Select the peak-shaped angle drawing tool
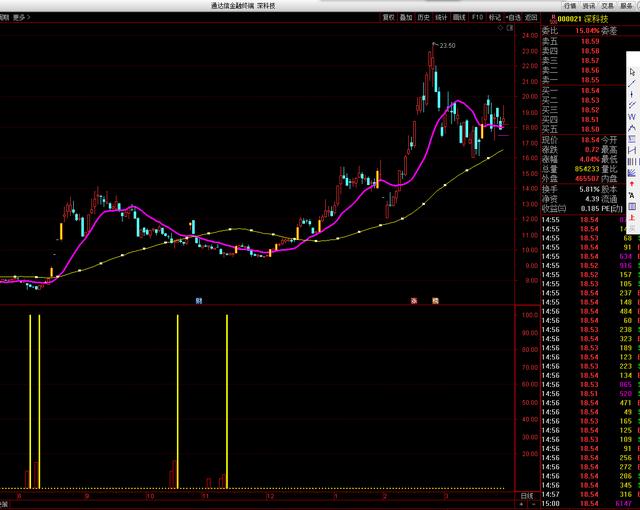The width and height of the screenshot is (640, 510). click(x=632, y=128)
